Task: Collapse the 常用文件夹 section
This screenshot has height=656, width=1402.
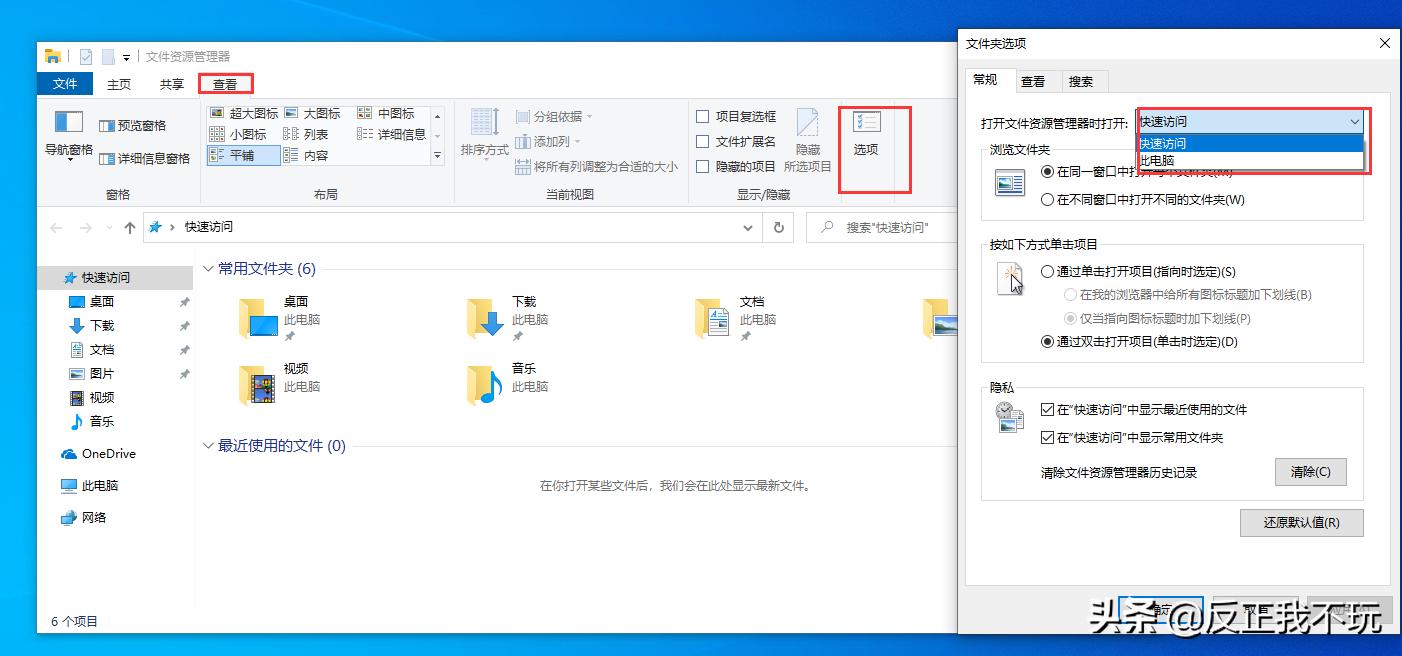Action: click(x=207, y=268)
